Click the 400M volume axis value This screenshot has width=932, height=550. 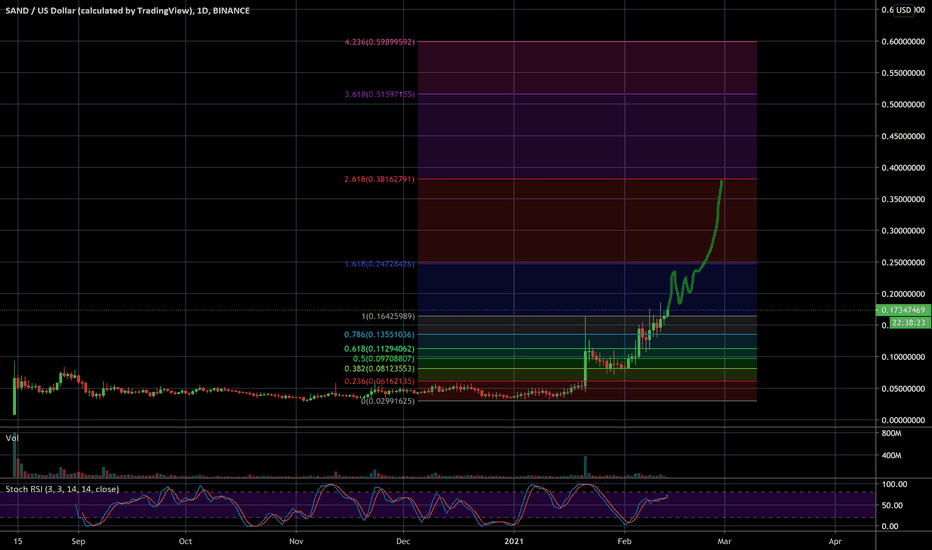[x=891, y=455]
